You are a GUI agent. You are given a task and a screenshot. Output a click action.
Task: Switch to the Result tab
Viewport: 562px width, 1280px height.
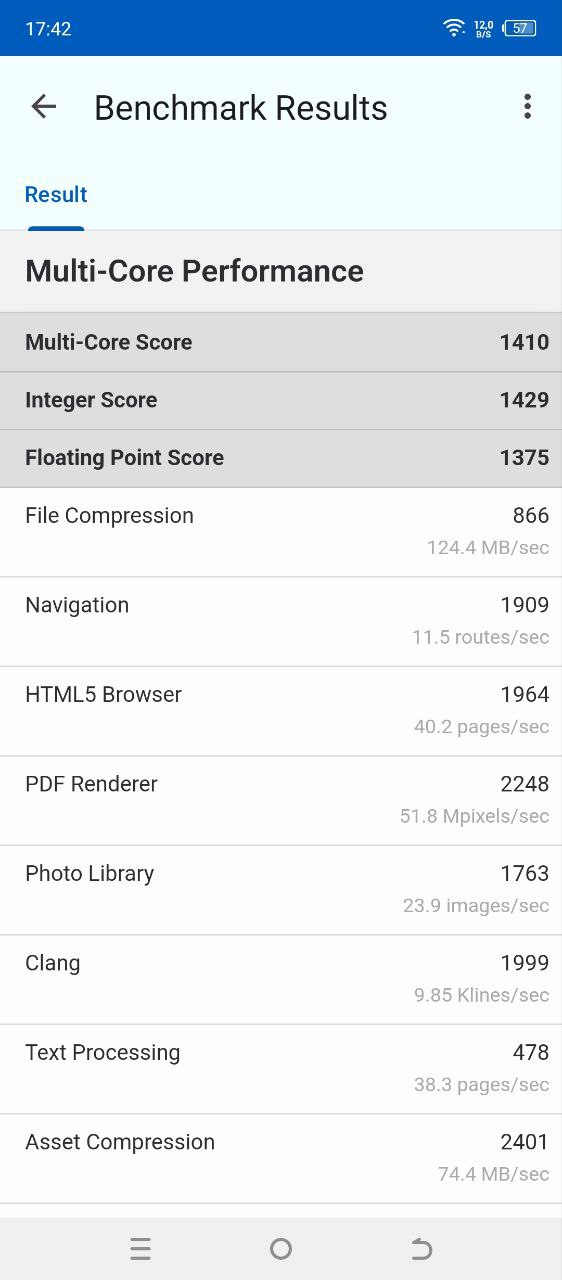coord(56,194)
